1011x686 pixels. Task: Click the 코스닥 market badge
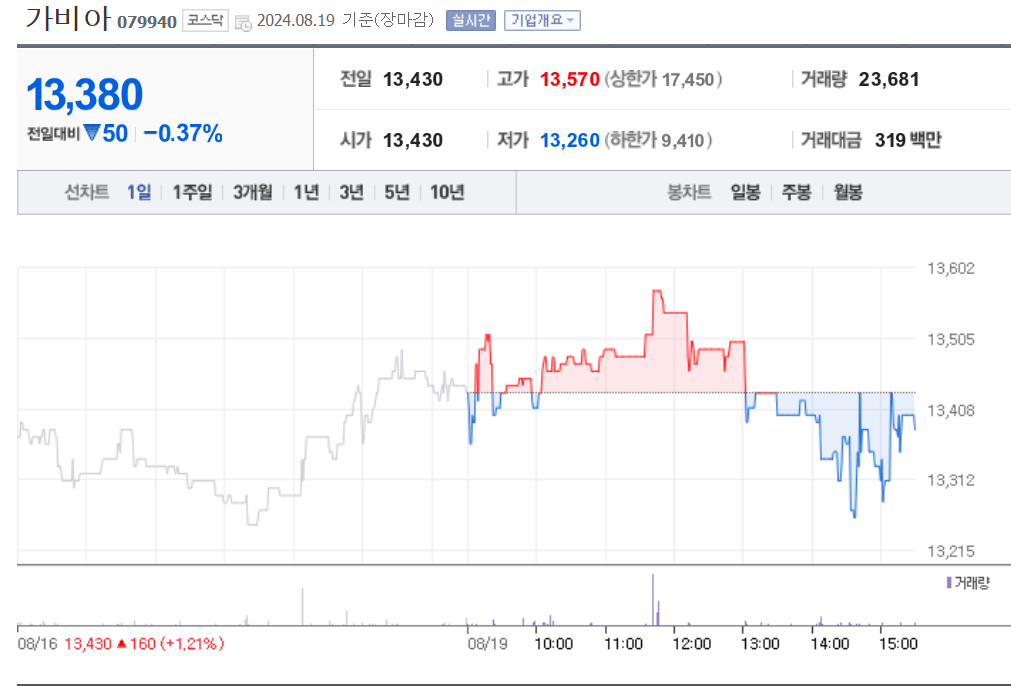[205, 21]
